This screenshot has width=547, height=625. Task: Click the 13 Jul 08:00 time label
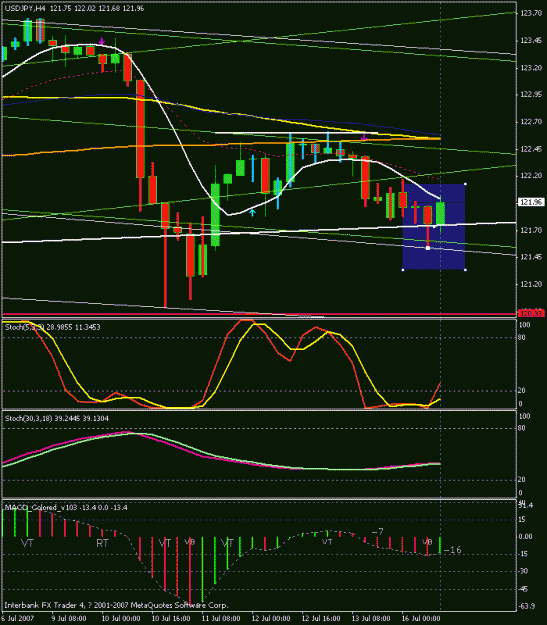(371, 618)
